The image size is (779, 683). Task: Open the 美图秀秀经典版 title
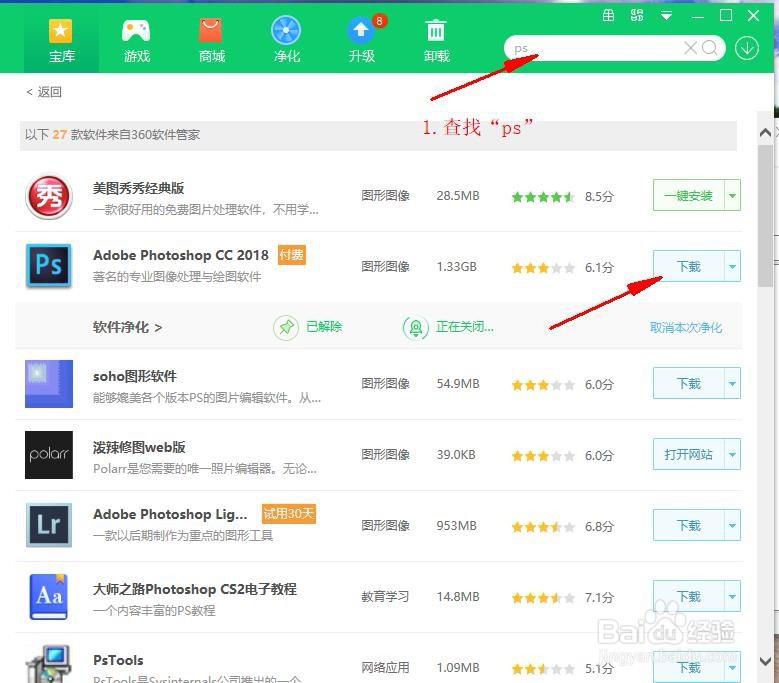139,188
